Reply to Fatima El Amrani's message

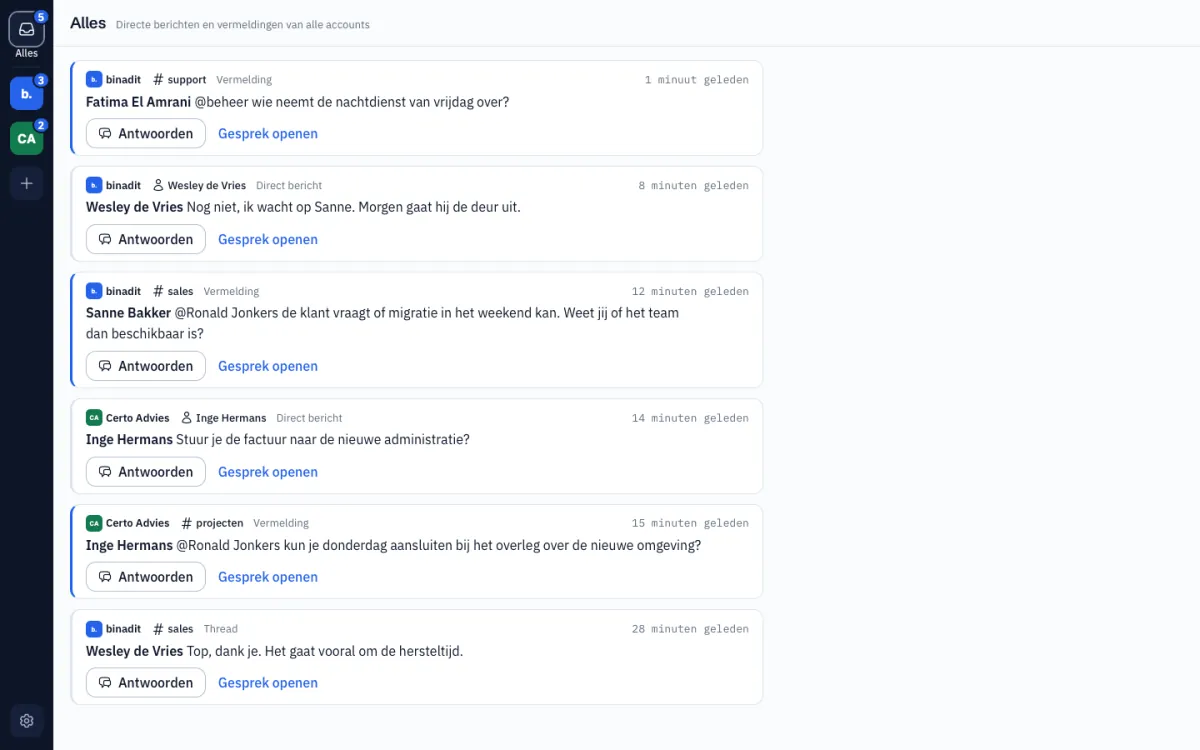[x=146, y=133]
